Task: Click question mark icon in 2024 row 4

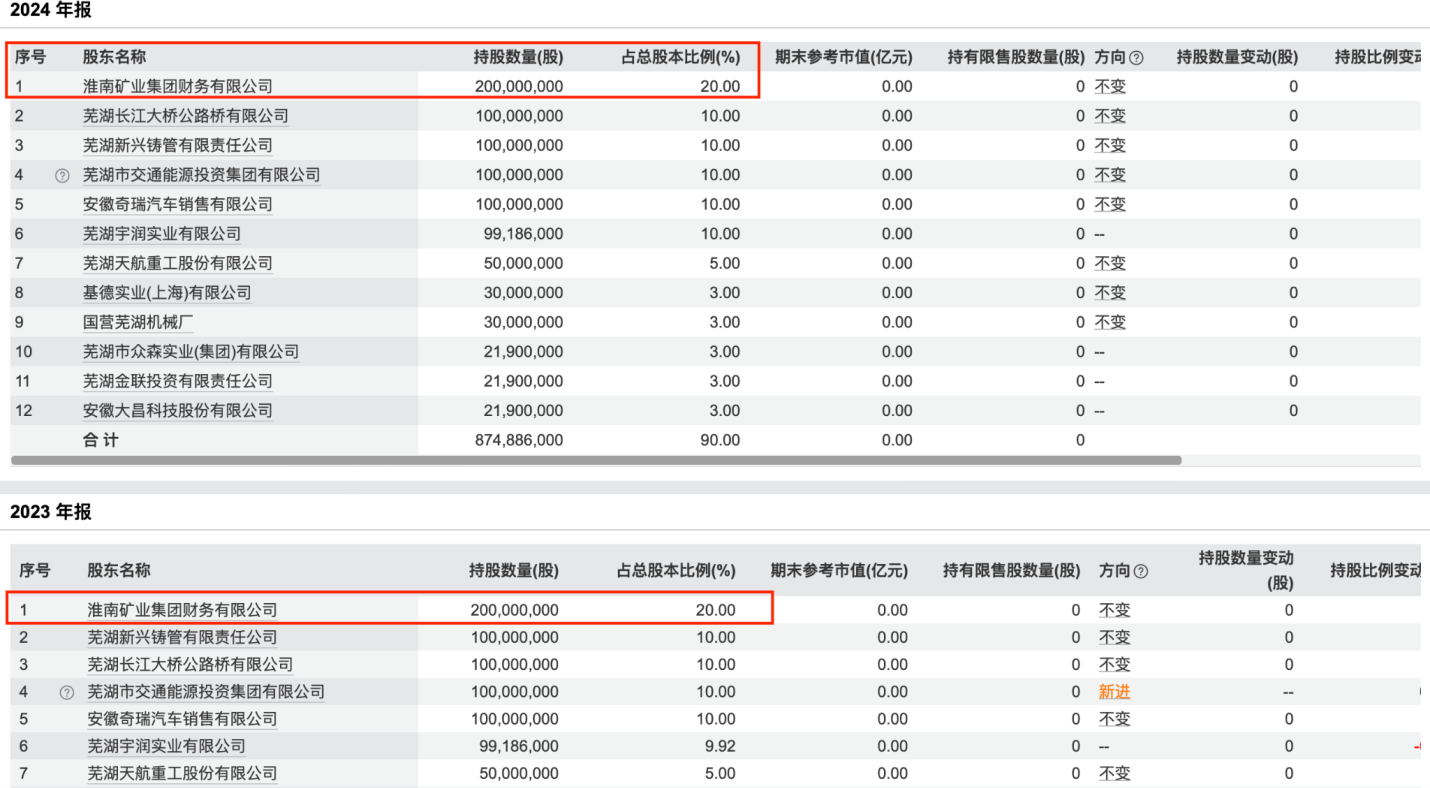Action: 62,175
